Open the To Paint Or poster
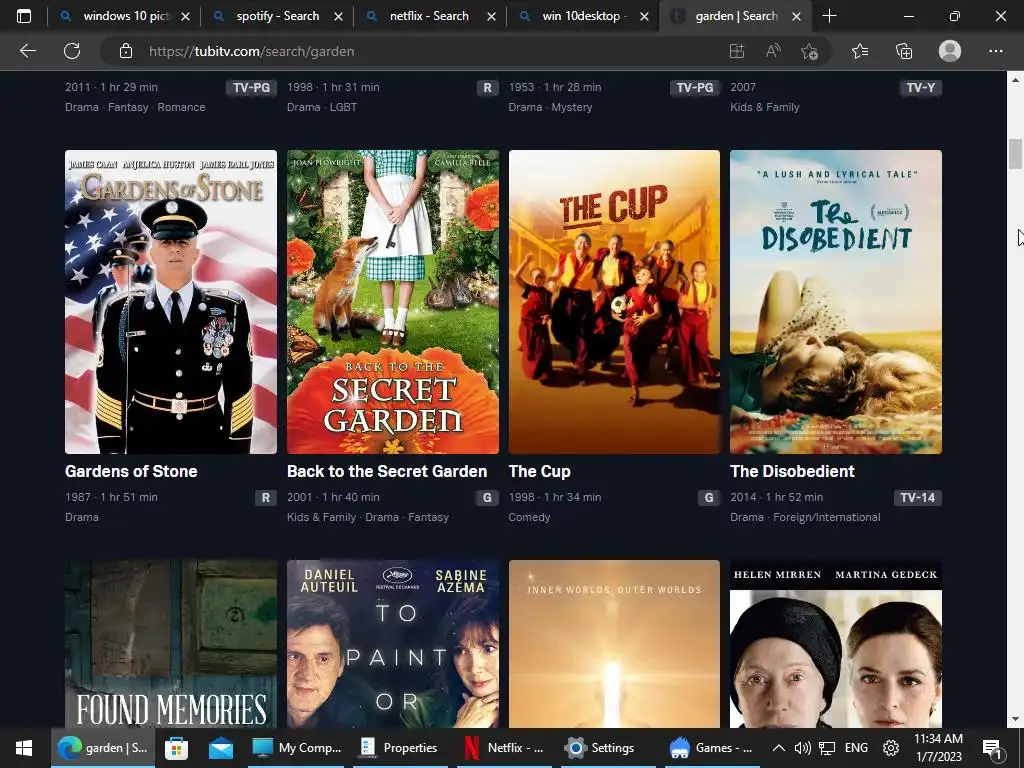The image size is (1024, 768). click(x=392, y=644)
